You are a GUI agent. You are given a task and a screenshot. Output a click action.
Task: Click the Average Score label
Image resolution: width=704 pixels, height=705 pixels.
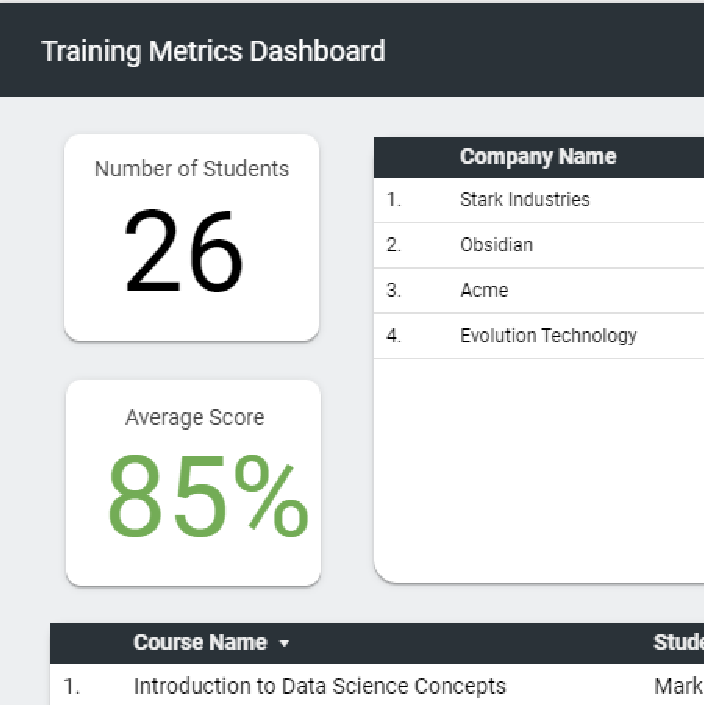coord(194,418)
